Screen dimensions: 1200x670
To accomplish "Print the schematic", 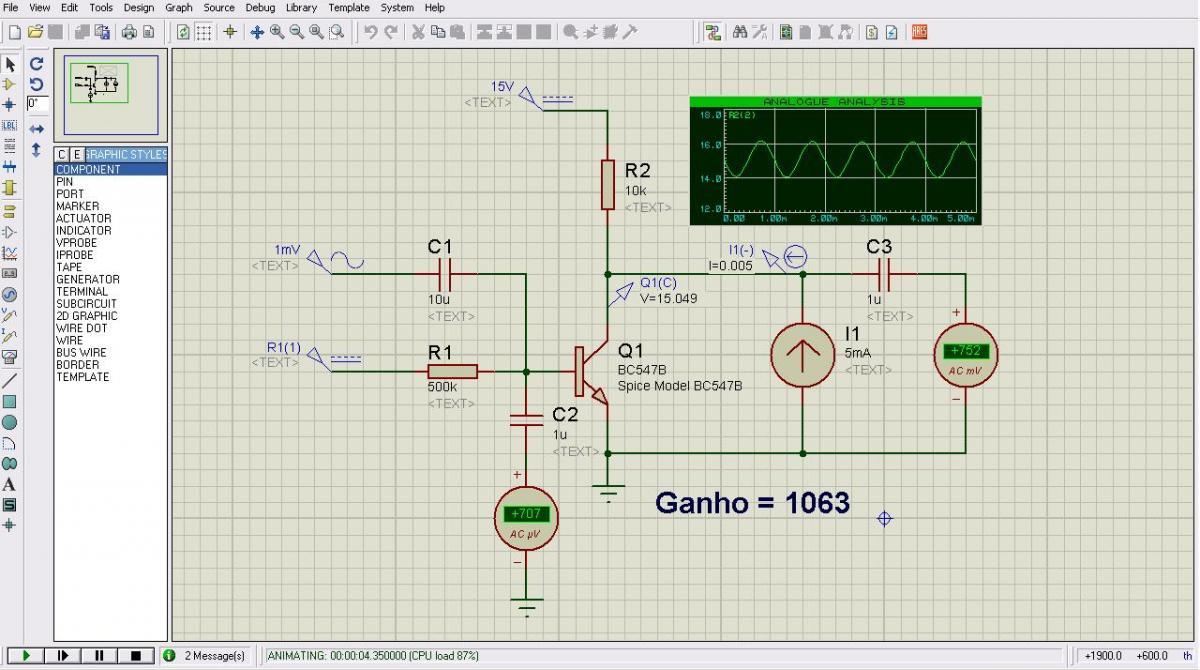I will point(129,32).
